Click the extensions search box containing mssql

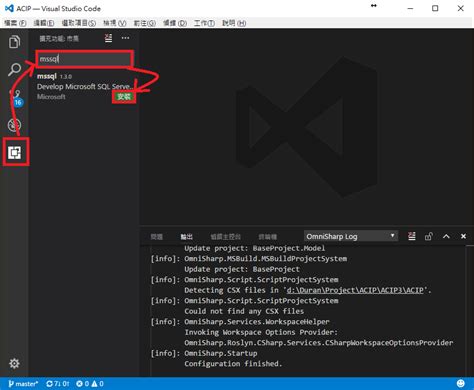click(84, 59)
